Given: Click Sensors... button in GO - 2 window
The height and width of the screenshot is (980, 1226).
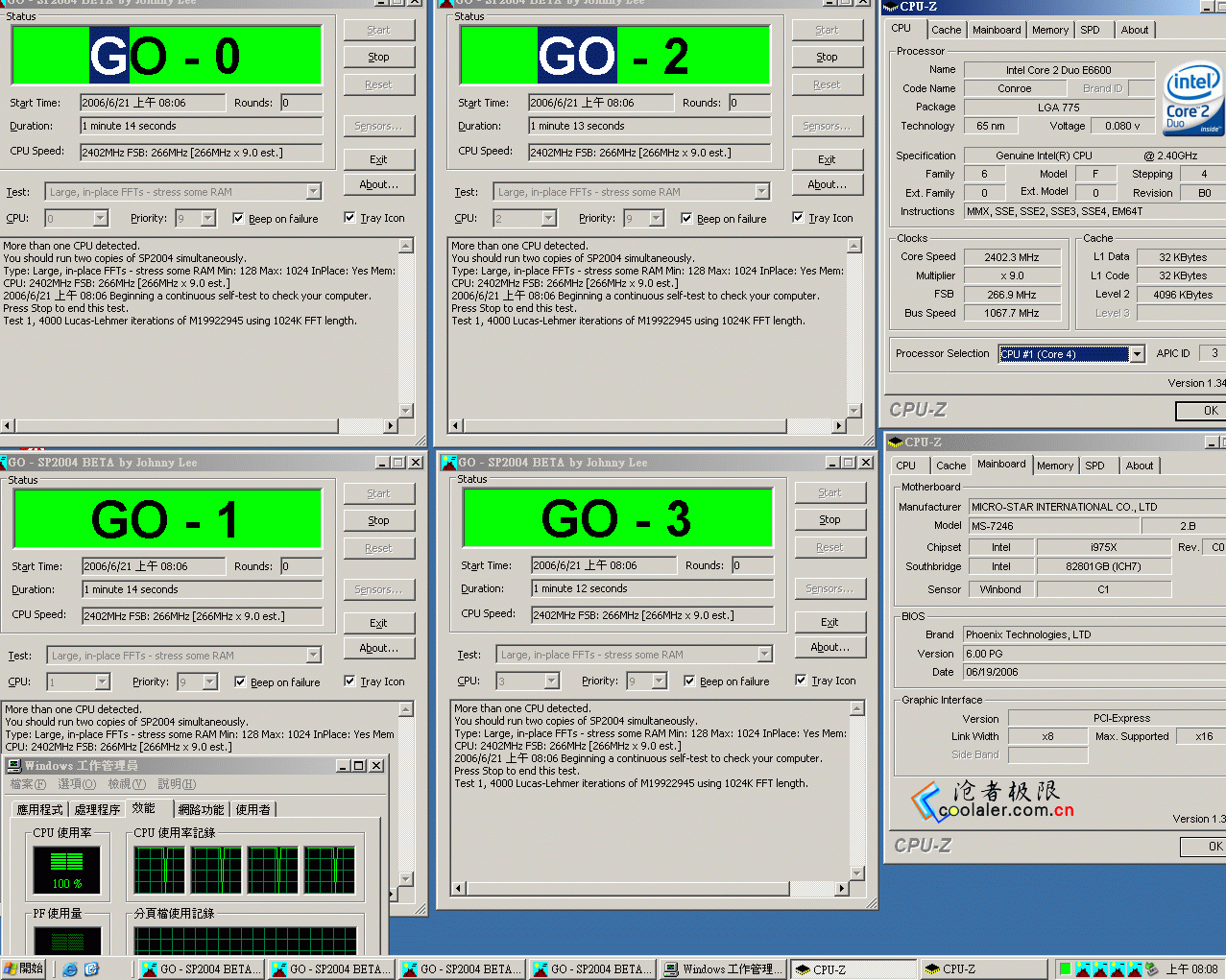Looking at the screenshot, I should click(x=827, y=126).
